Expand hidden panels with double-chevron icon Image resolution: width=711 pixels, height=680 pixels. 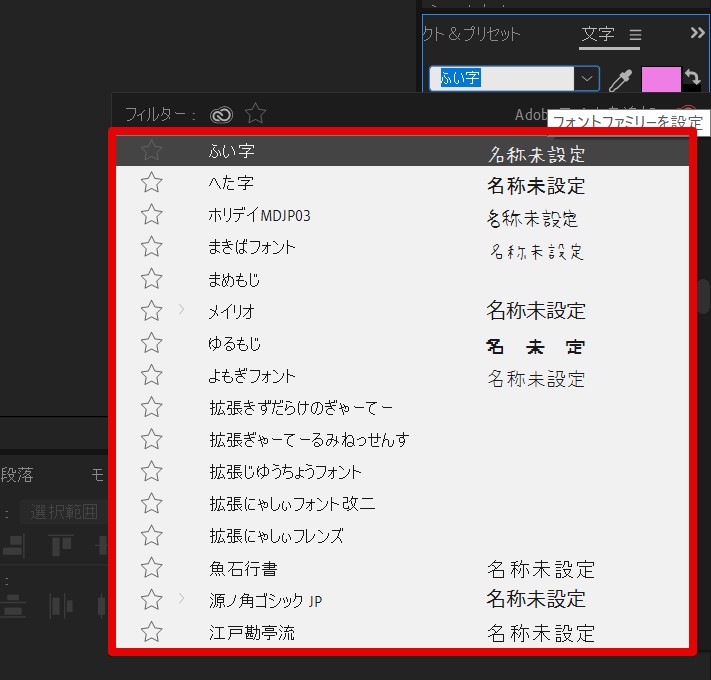point(697,33)
